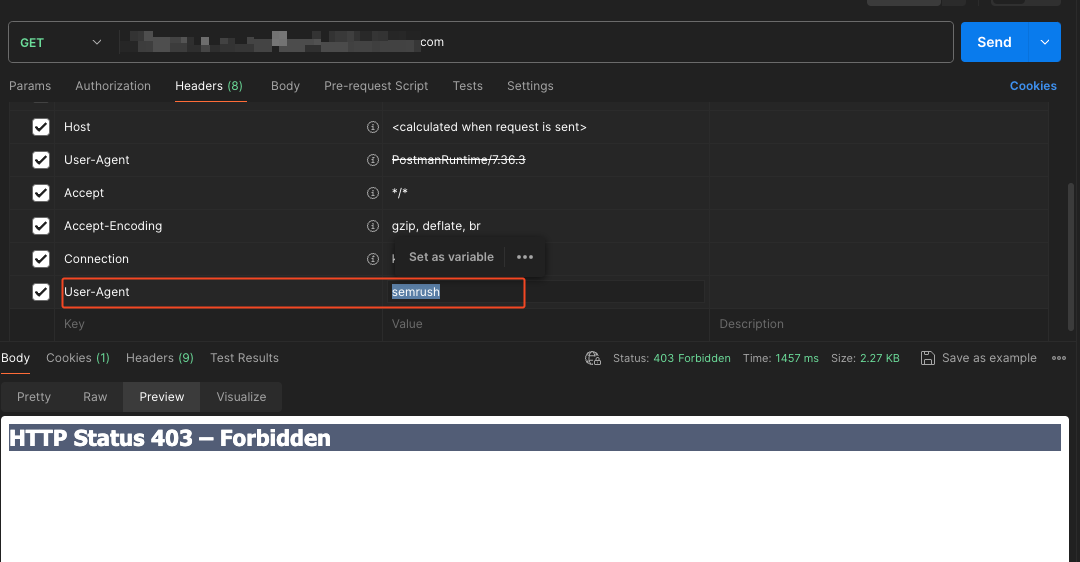Open response more options ellipsis menu
The image size is (1080, 562).
point(1059,358)
